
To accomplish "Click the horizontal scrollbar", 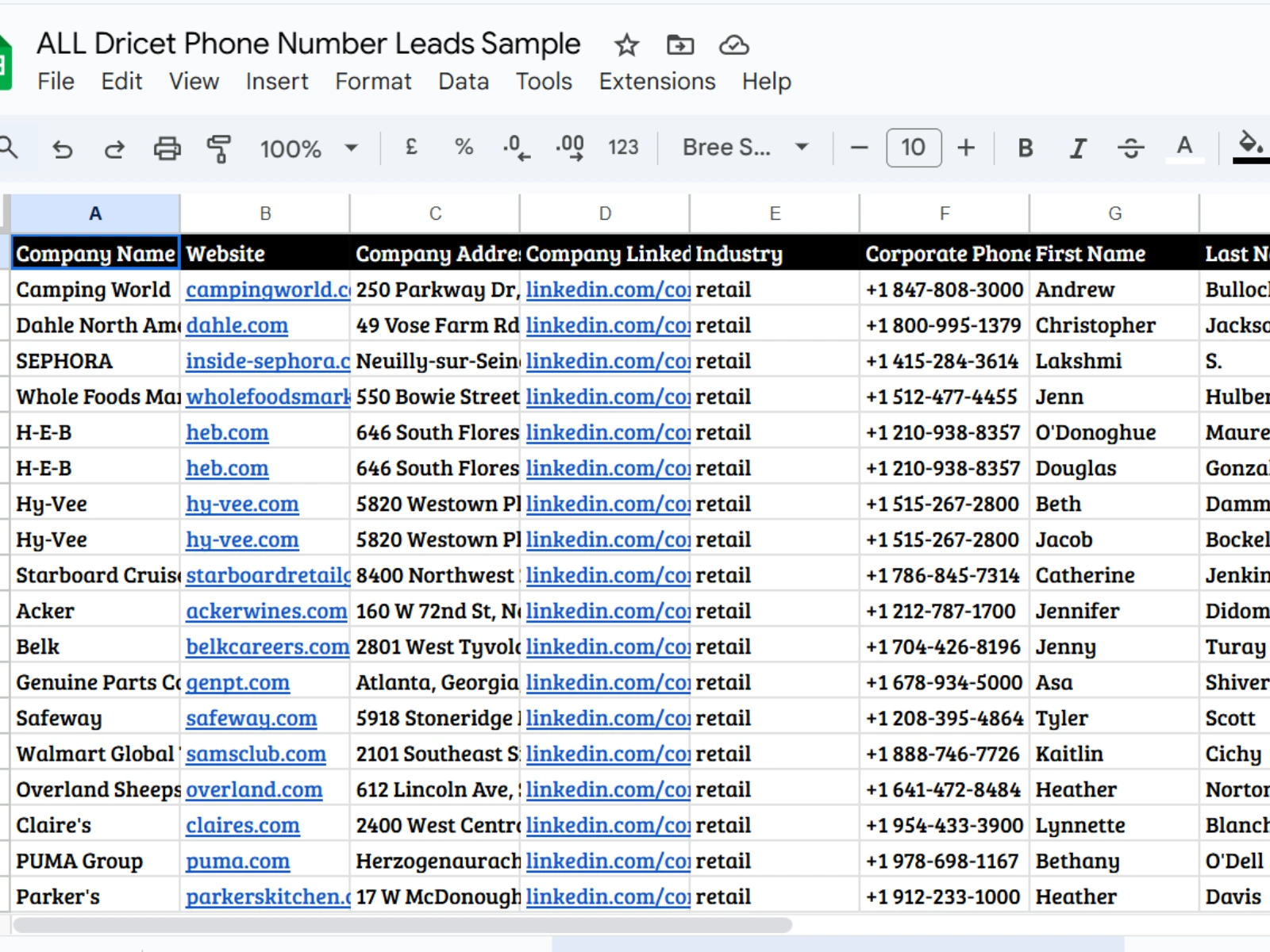I will point(403,925).
